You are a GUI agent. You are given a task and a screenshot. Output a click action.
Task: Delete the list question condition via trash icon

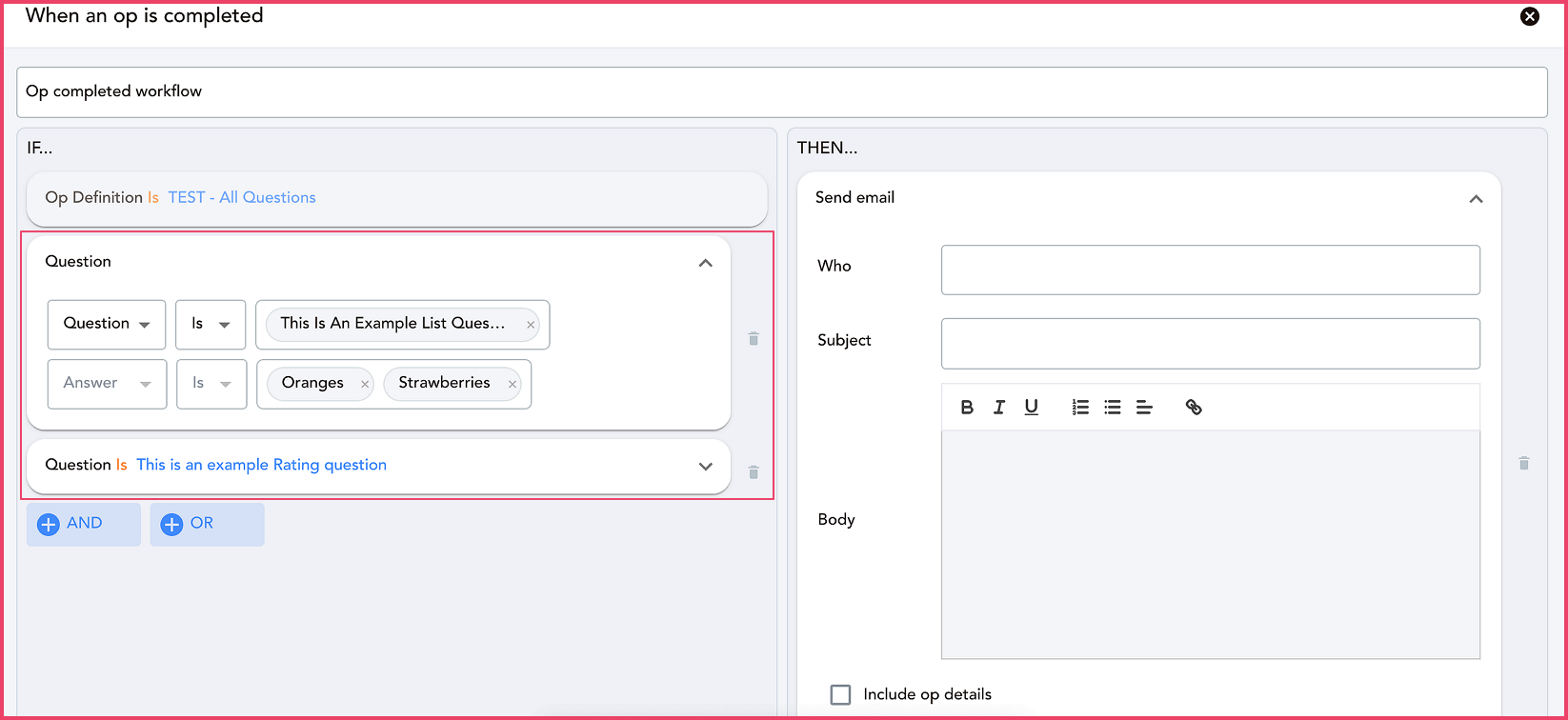pyautogui.click(x=754, y=338)
